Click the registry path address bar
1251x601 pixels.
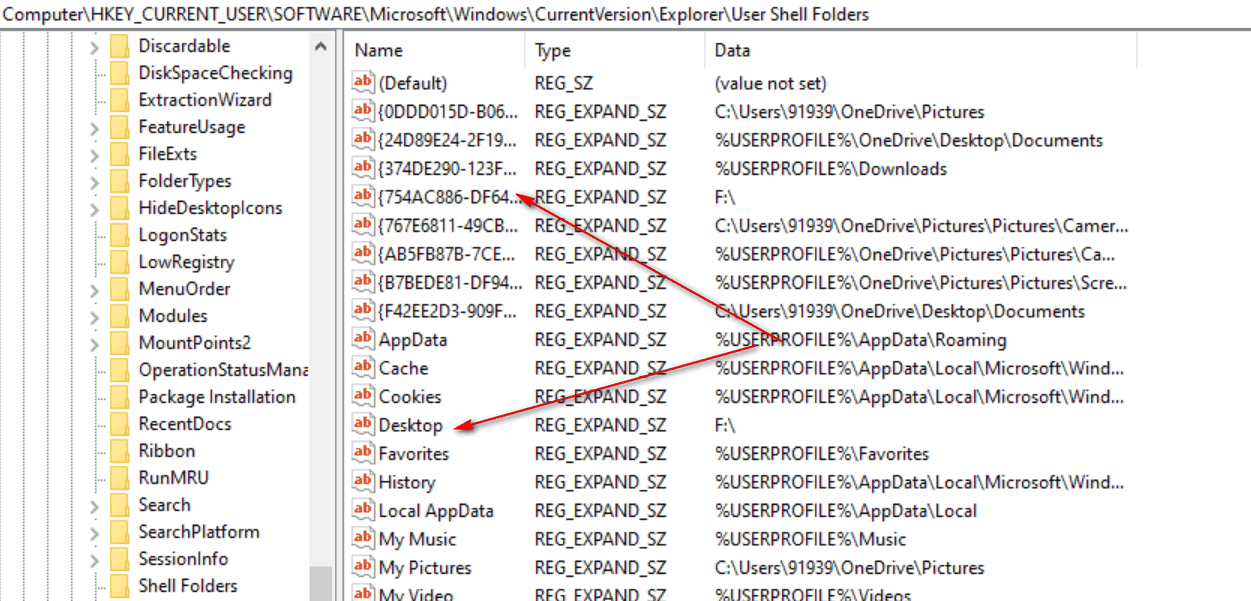click(x=625, y=14)
